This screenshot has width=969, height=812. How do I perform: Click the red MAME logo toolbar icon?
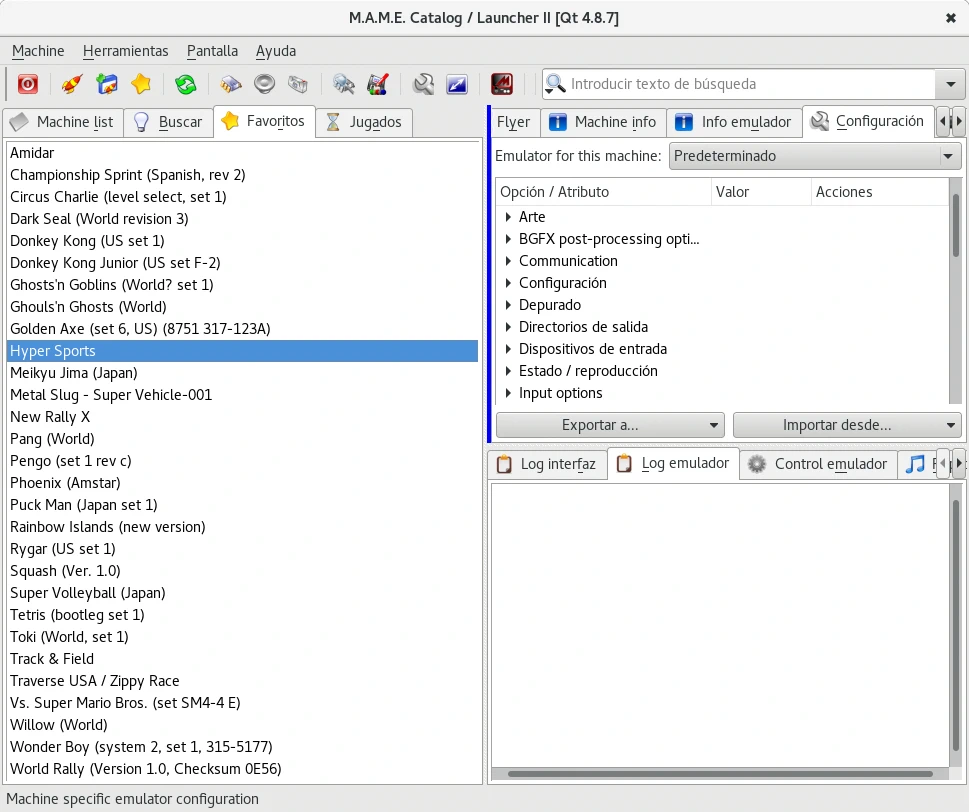(x=502, y=84)
